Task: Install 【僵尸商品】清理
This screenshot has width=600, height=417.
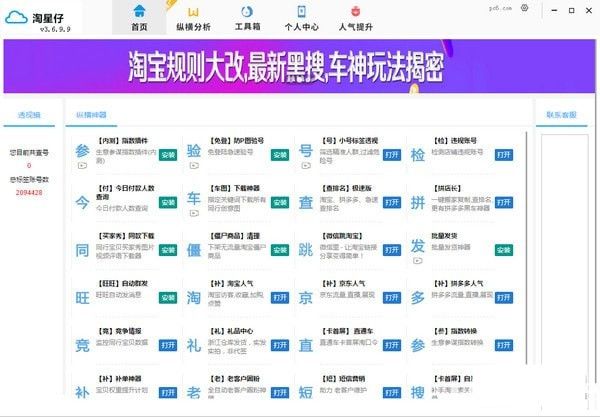Action: [x=280, y=250]
